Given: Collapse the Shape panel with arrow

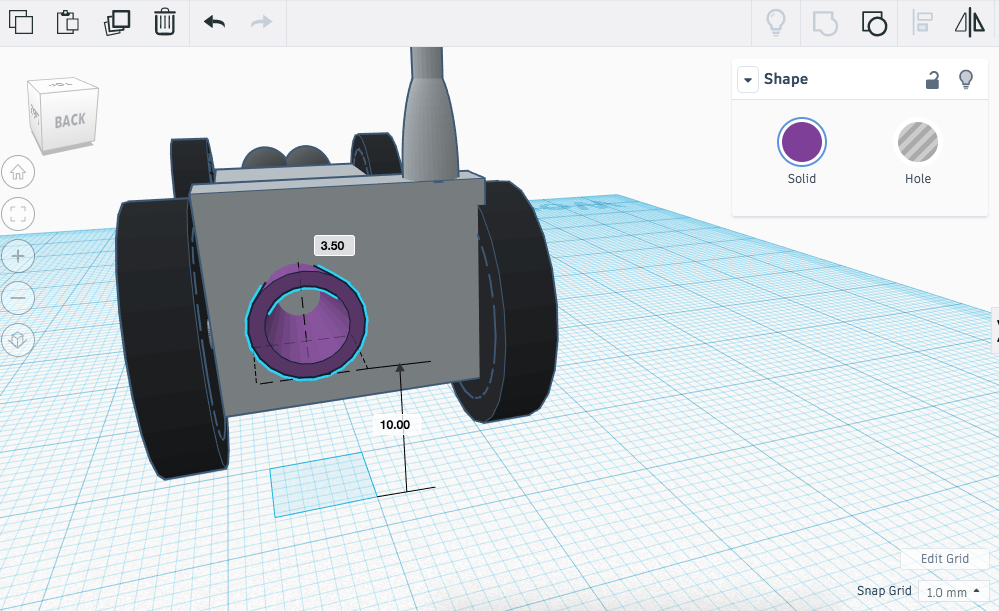Looking at the screenshot, I should [x=748, y=80].
